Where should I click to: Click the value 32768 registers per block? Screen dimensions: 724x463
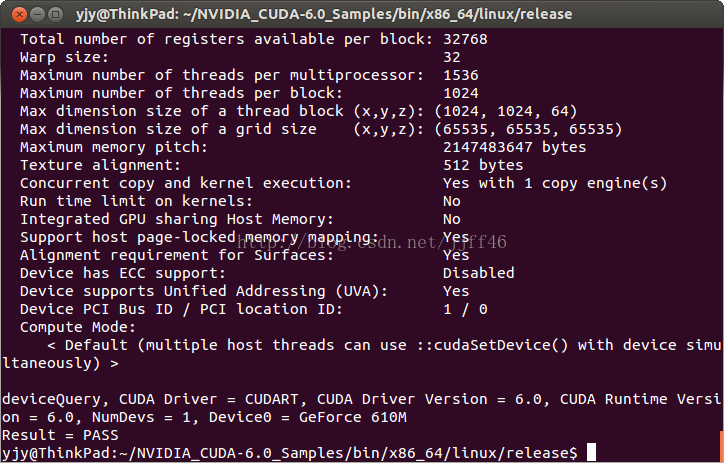pos(465,39)
